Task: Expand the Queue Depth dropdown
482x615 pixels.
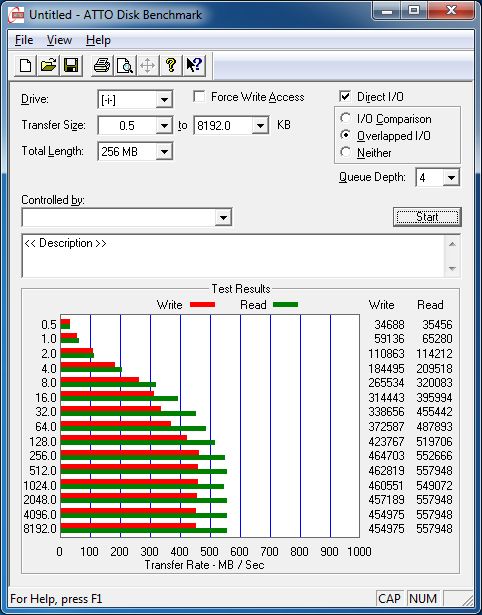Action: point(451,178)
